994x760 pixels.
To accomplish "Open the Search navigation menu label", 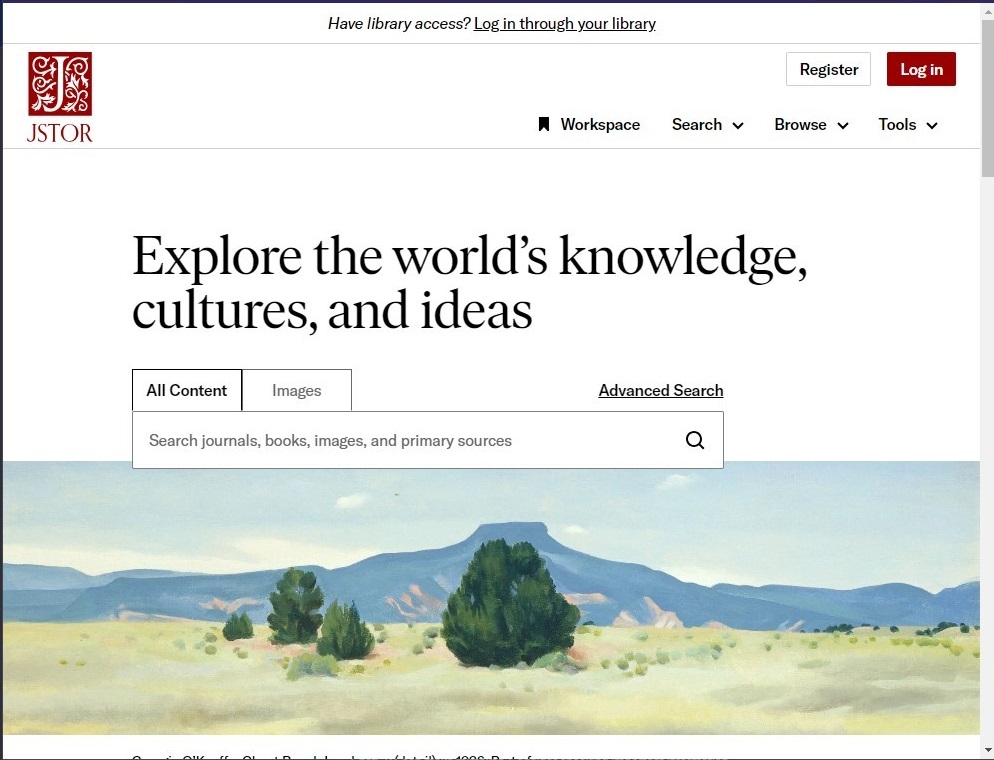I will [697, 124].
